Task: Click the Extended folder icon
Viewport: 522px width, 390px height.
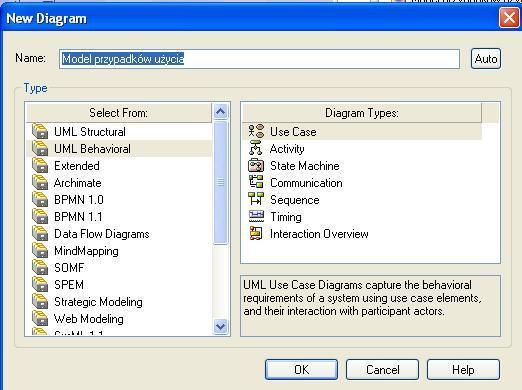Action: 40,165
